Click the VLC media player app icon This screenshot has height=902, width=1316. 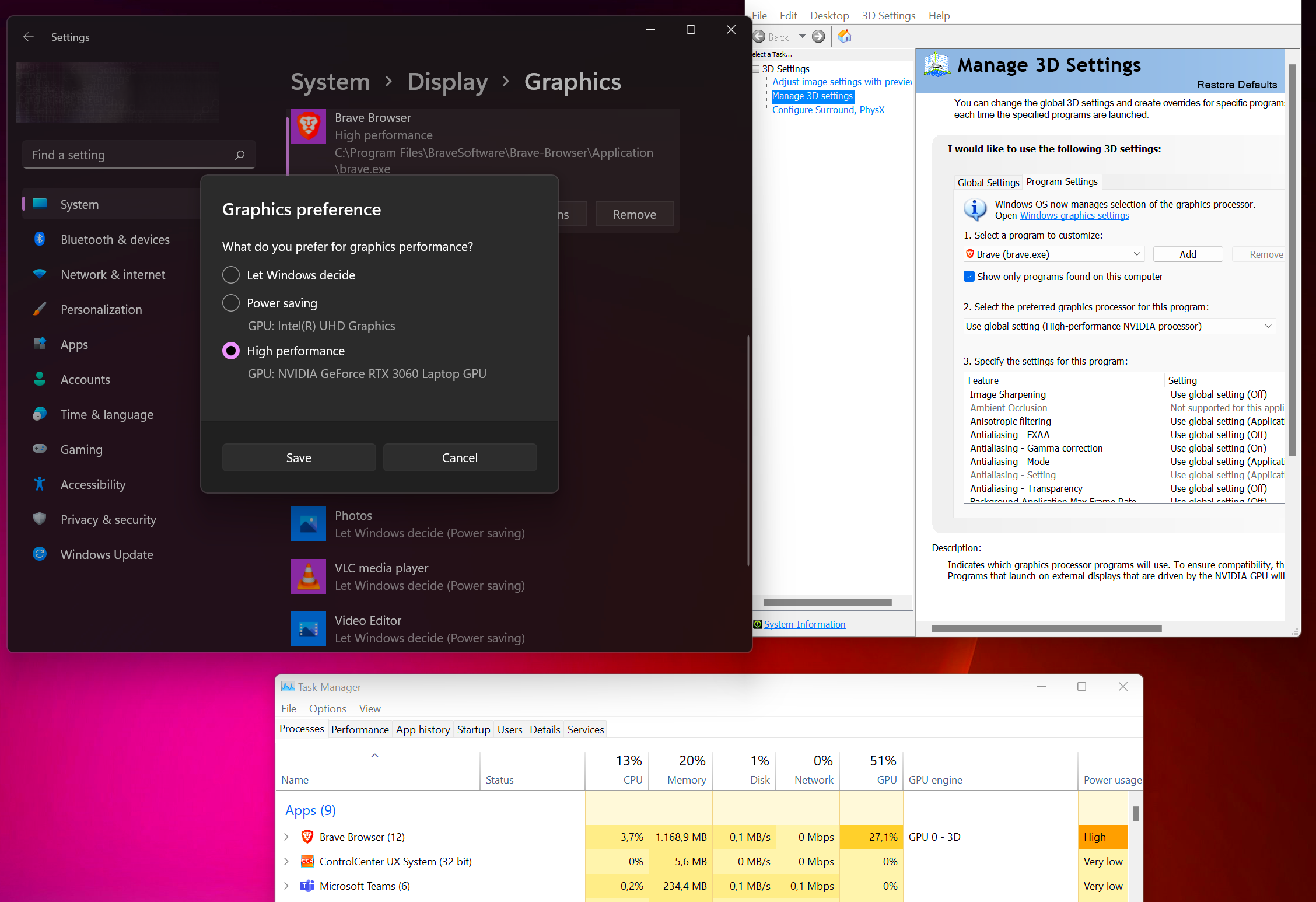308,576
